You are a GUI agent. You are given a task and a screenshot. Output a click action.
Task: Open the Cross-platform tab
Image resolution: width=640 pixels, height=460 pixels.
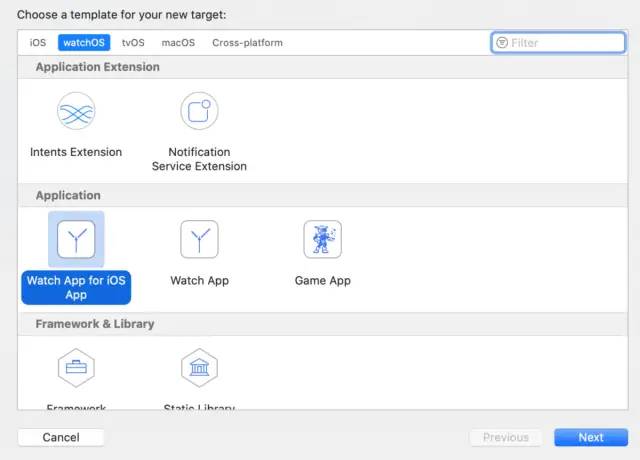(247, 42)
